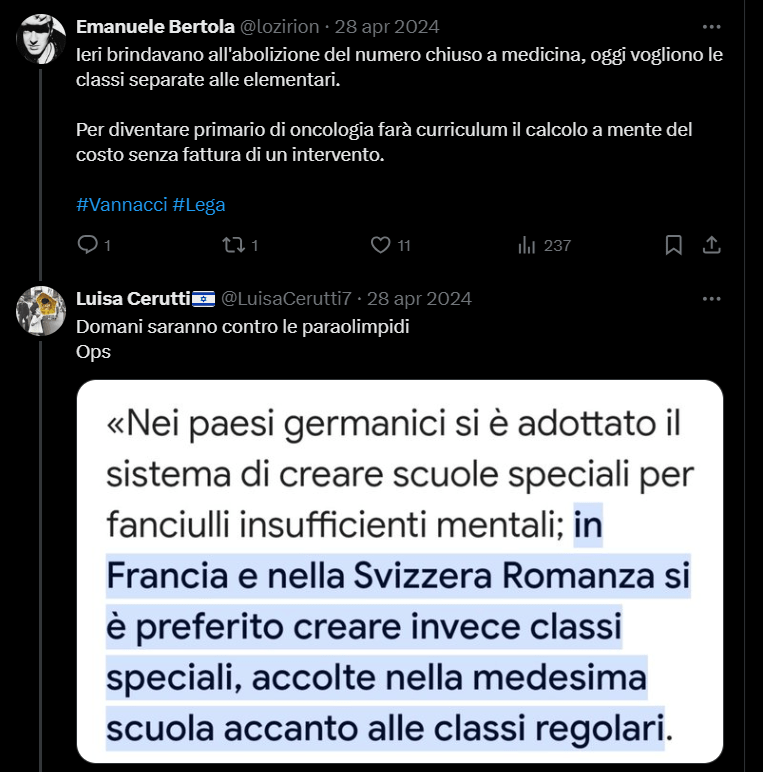
Task: Open more options on Luisa Cerutti's reply
Action: (710, 299)
